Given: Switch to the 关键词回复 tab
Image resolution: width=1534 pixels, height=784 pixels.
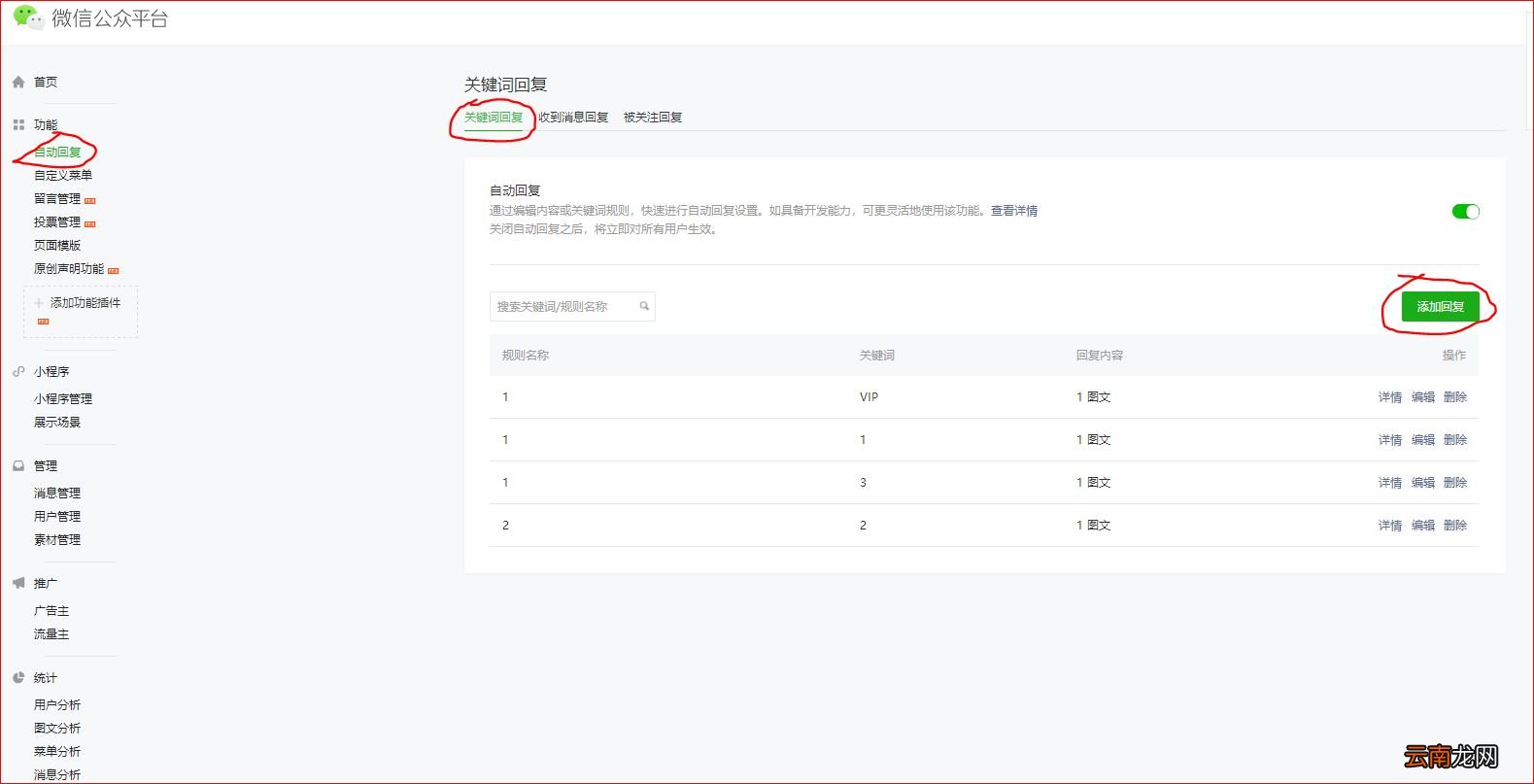Looking at the screenshot, I should (x=494, y=118).
